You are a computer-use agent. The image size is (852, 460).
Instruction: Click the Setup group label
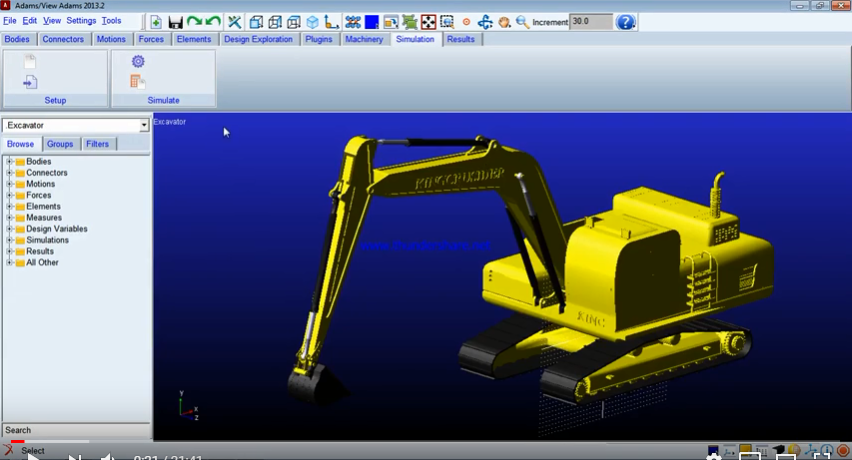click(55, 100)
